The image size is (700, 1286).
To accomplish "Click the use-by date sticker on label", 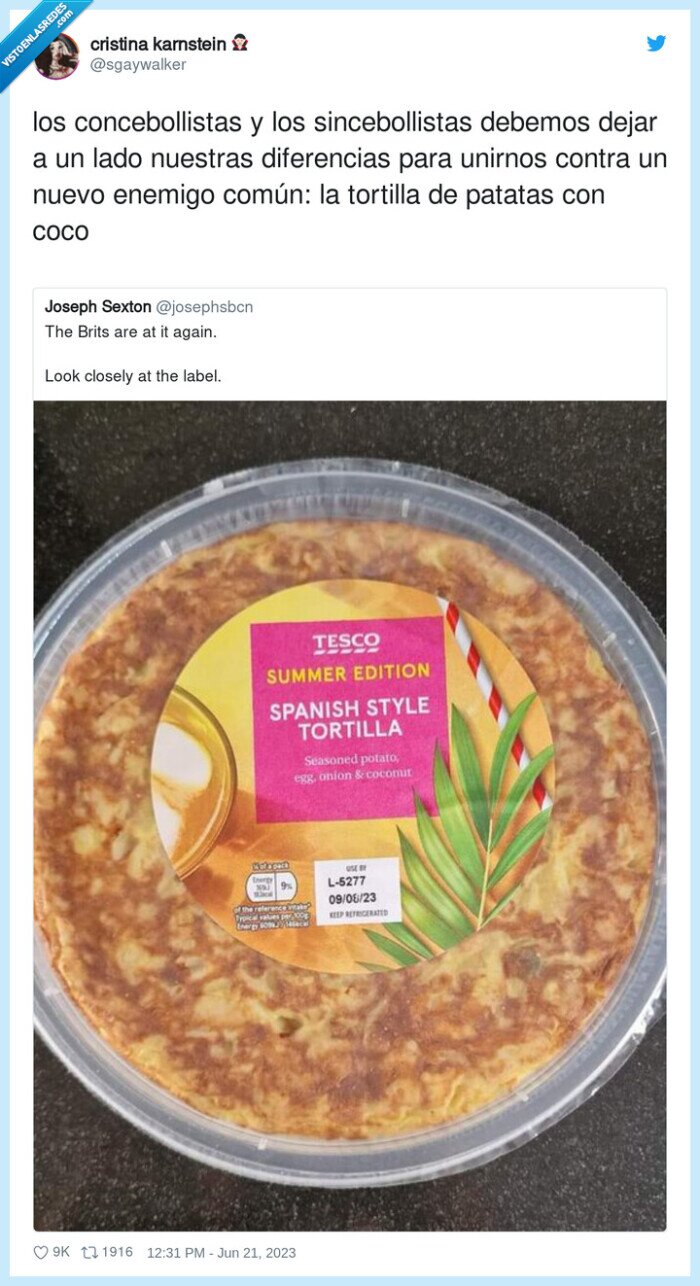I will point(357,890).
